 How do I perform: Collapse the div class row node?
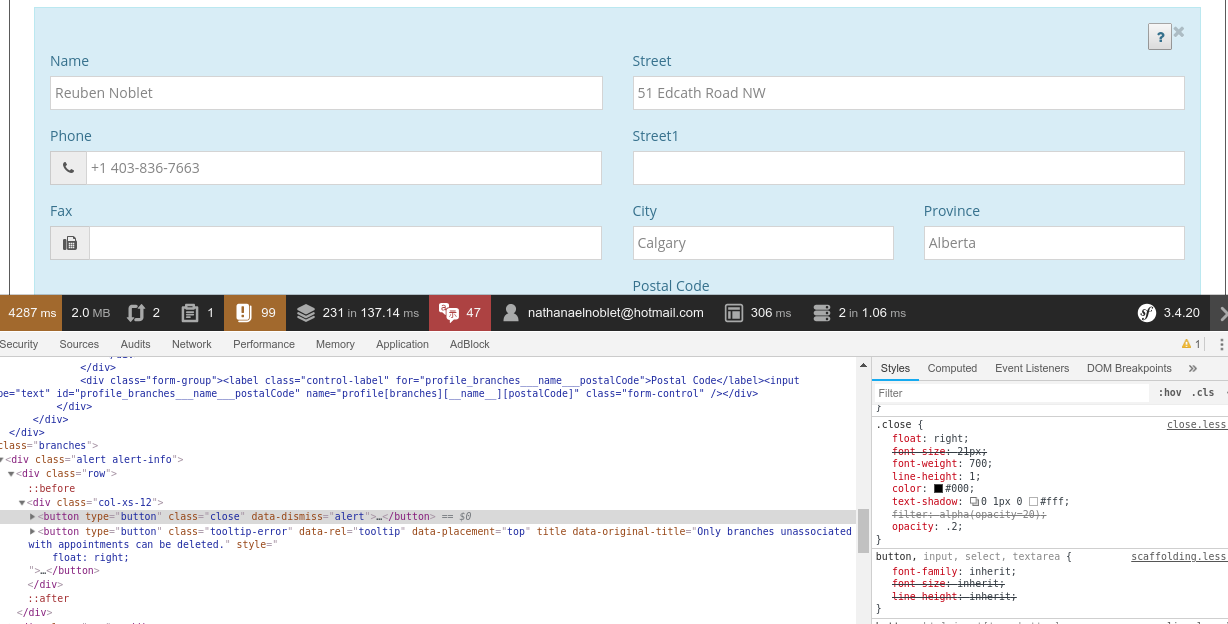[11, 473]
